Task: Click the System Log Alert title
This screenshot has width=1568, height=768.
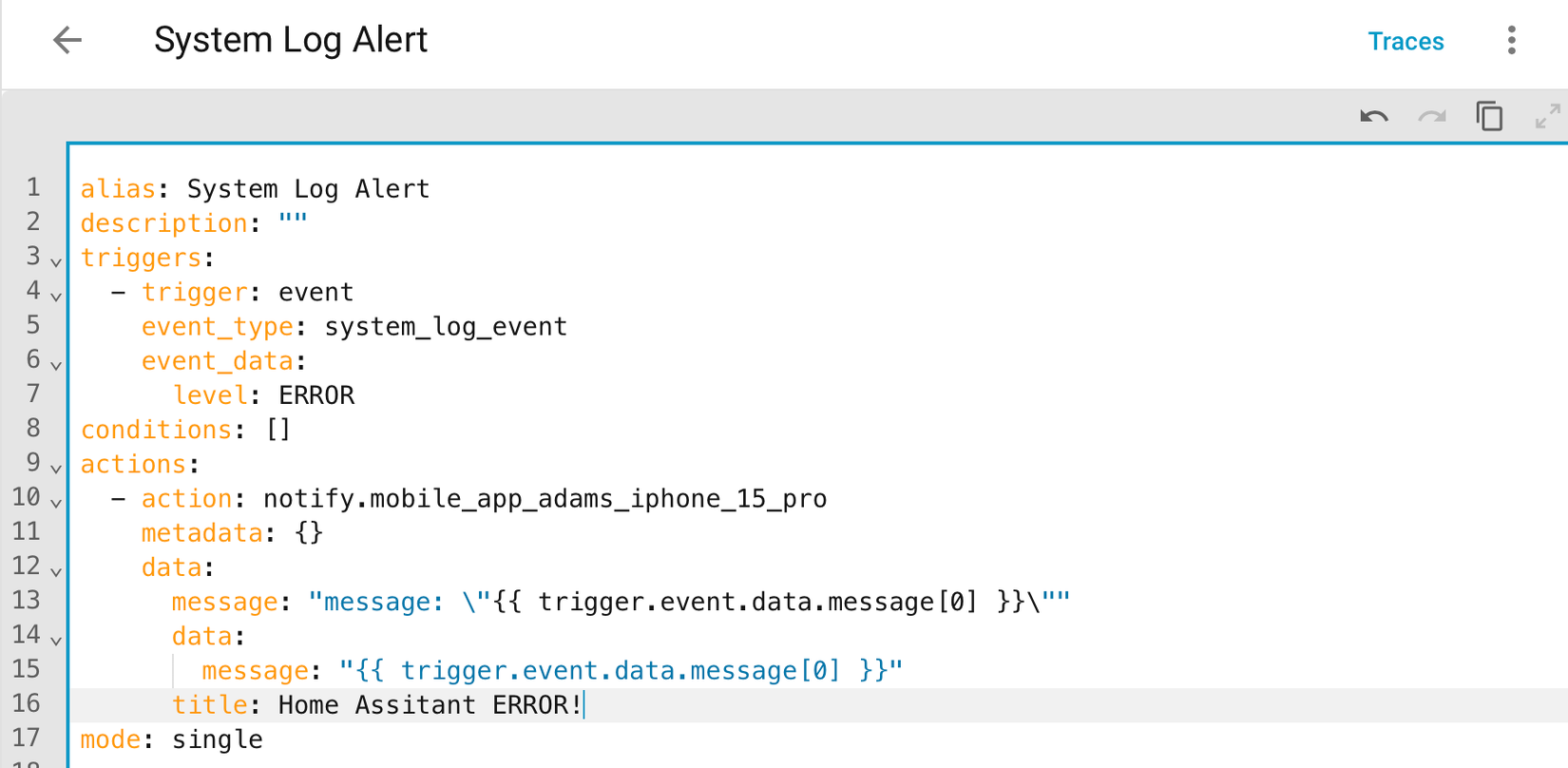Action: click(291, 40)
